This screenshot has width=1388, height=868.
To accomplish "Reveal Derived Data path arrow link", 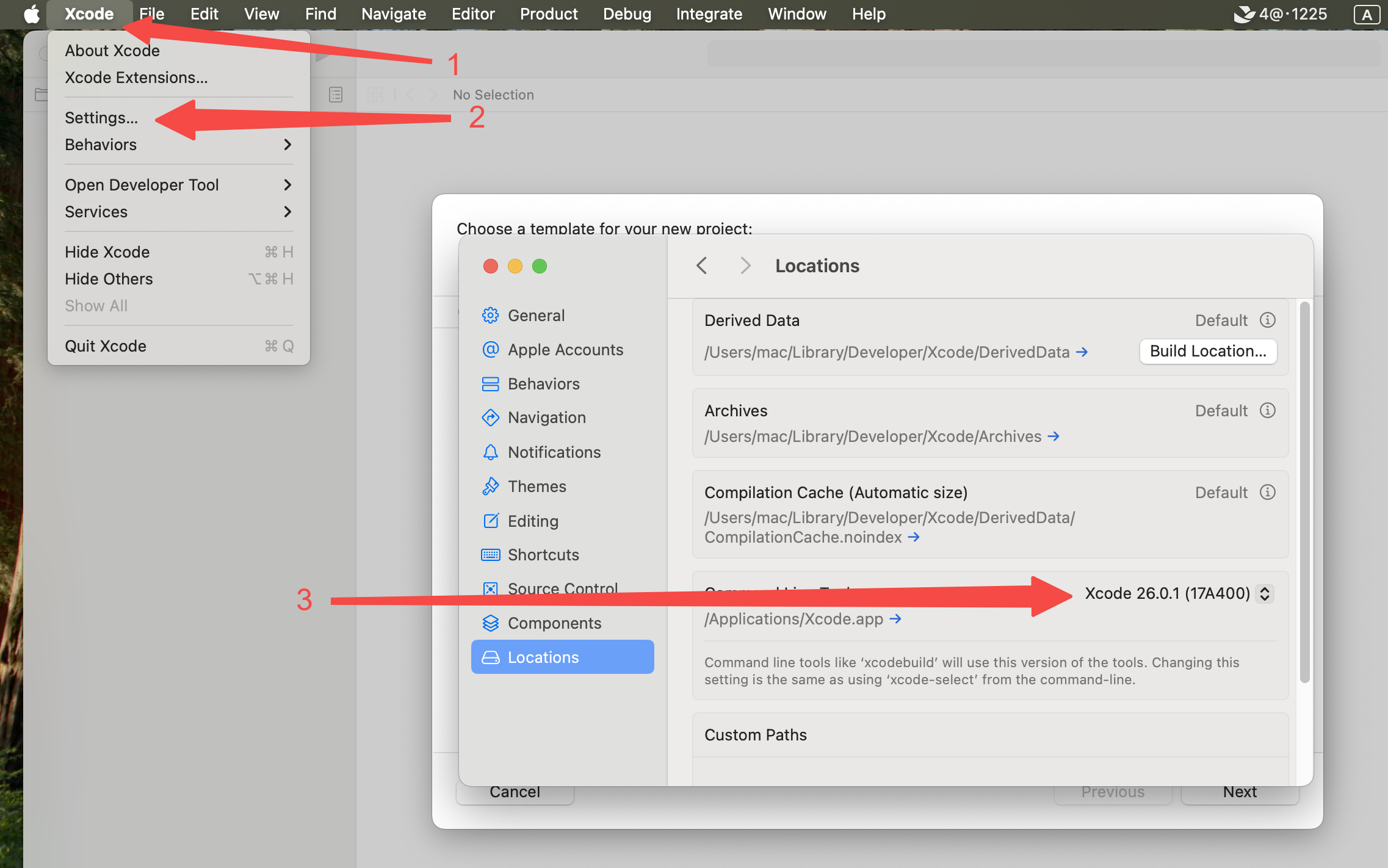I will click(1082, 352).
